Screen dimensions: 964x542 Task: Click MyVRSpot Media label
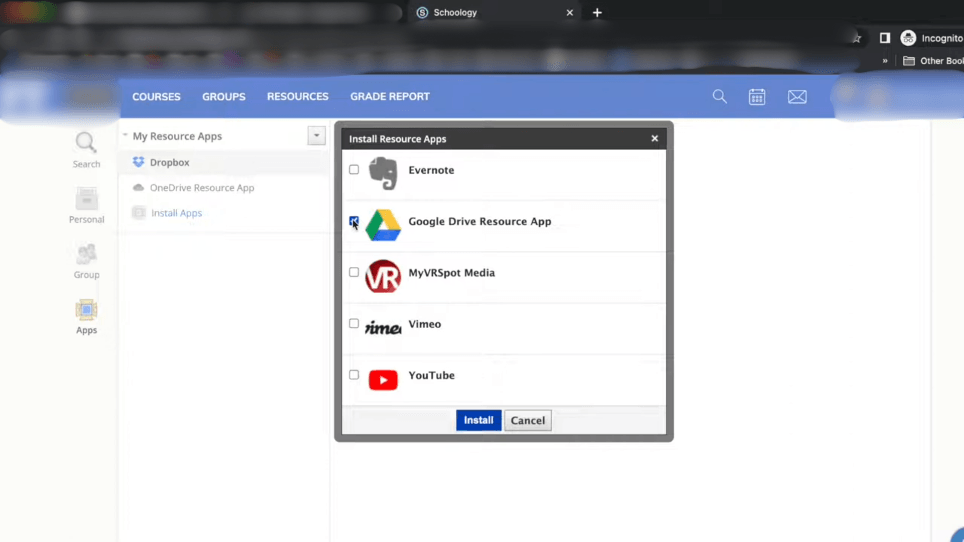(451, 273)
